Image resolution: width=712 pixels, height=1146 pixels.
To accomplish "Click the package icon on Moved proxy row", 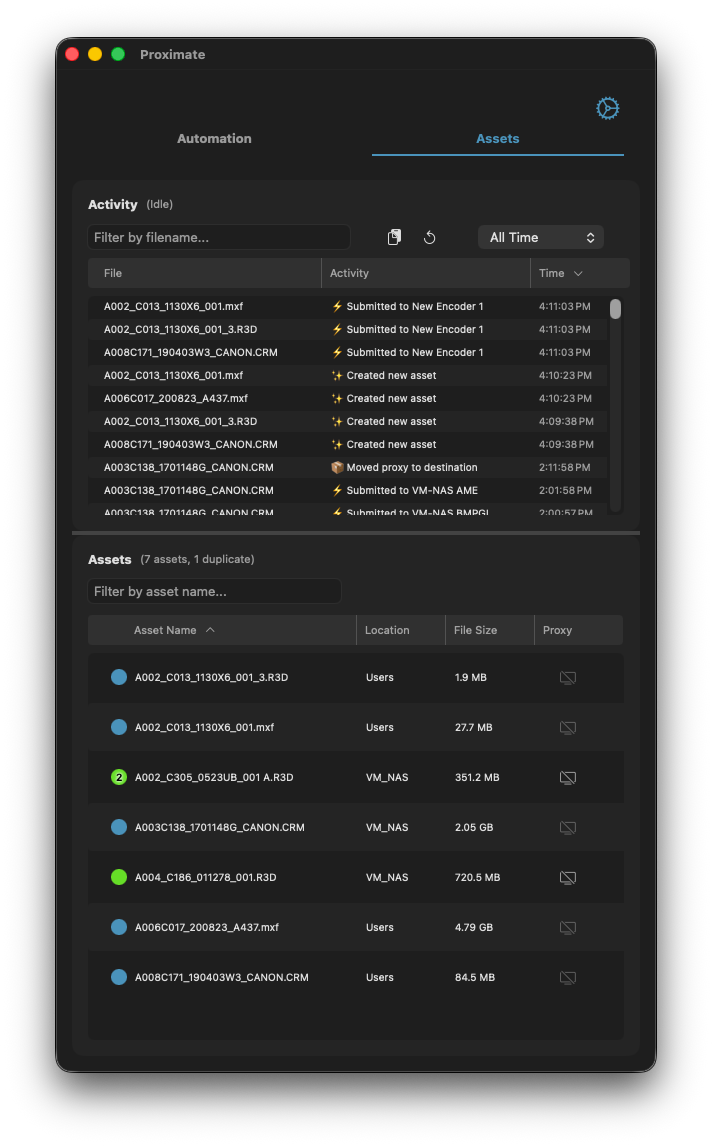I will [x=336, y=467].
